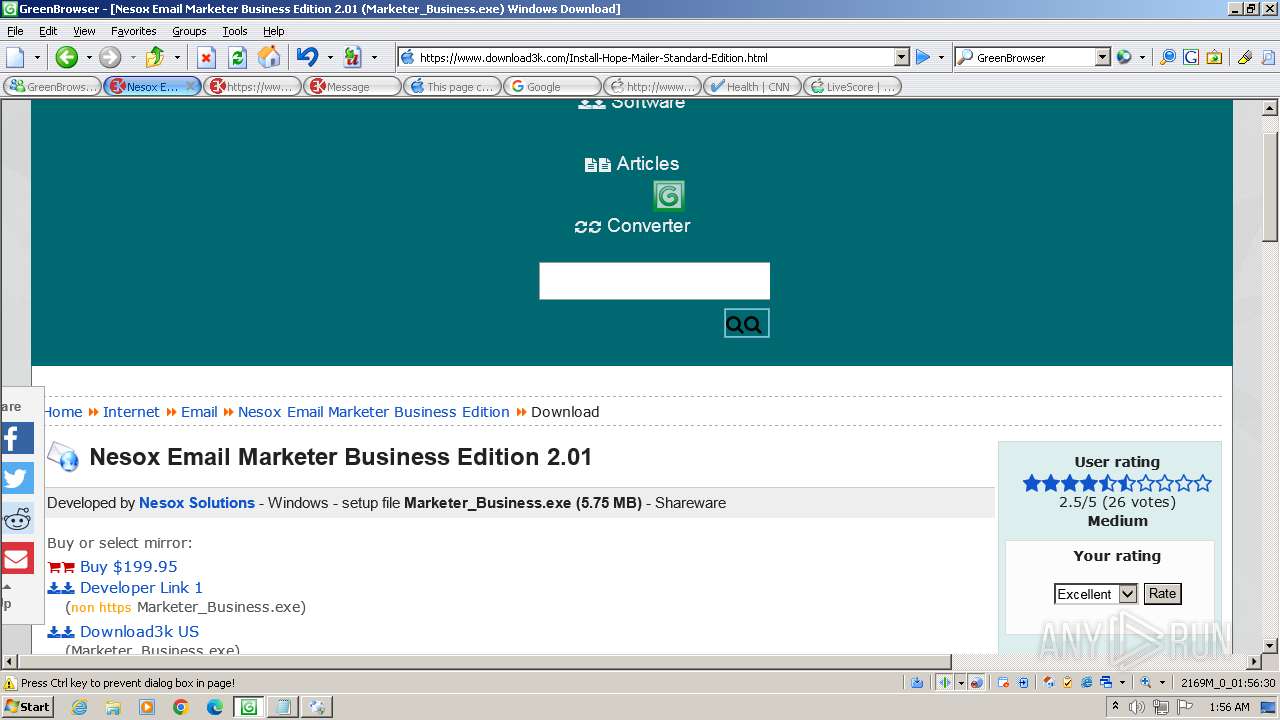Screen dimensions: 1280x720
Task: Open the Download3k US mirror link
Action: [139, 631]
